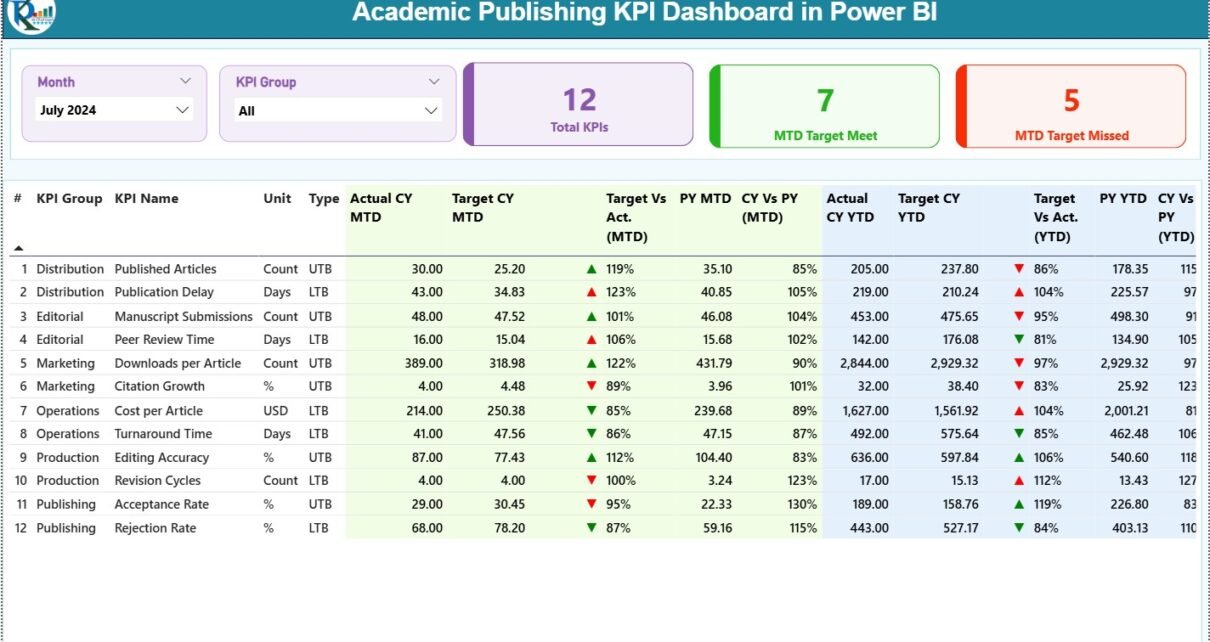Select the MTD Target Meet card
The height and width of the screenshot is (642, 1210).
point(825,106)
